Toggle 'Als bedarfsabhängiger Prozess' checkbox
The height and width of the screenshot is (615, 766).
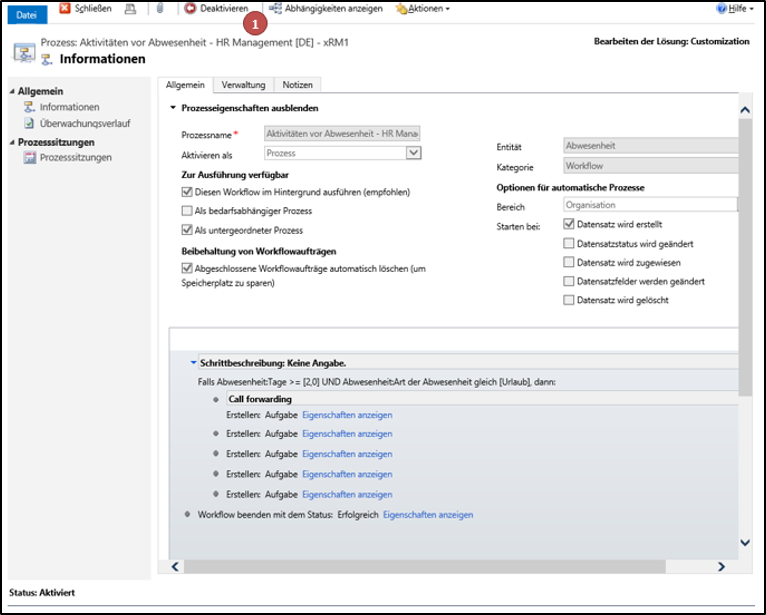187,211
